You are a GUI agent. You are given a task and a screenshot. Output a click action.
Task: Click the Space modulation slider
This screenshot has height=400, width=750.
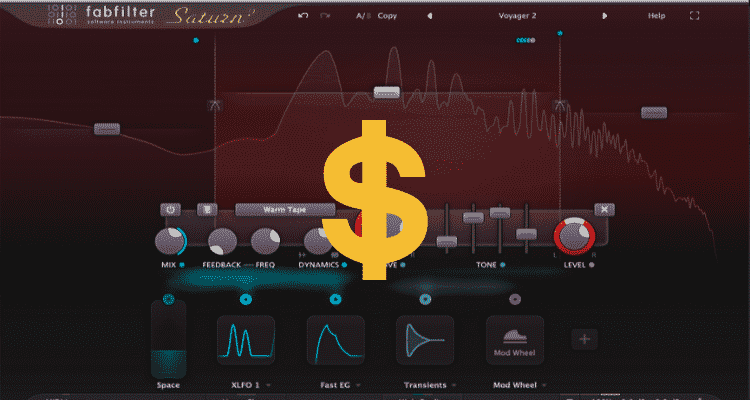(168, 338)
